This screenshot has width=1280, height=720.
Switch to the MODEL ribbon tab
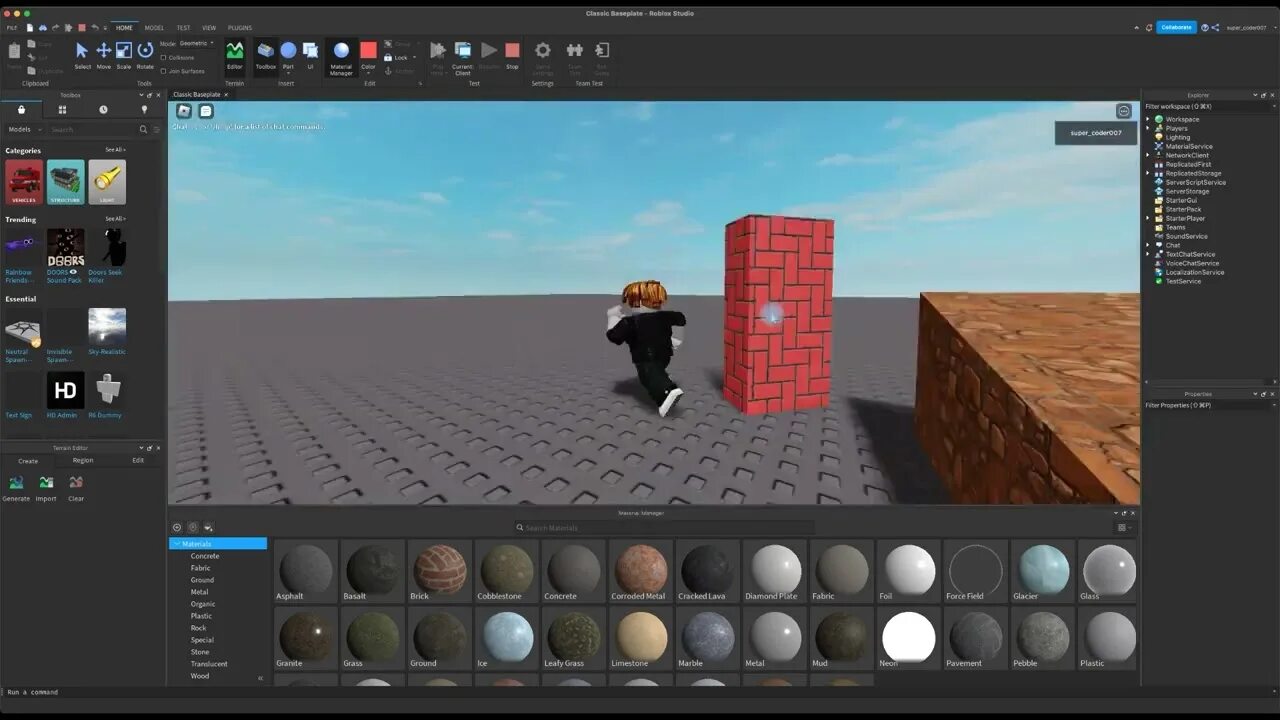tap(154, 28)
